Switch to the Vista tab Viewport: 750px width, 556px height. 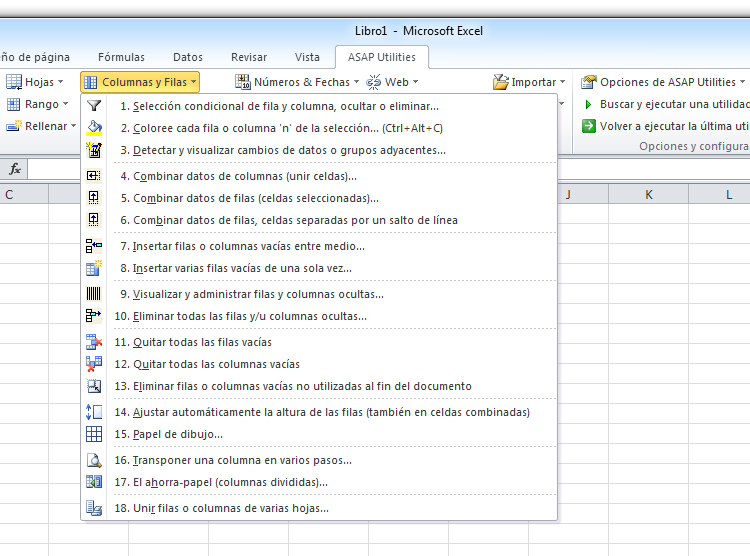(x=307, y=57)
